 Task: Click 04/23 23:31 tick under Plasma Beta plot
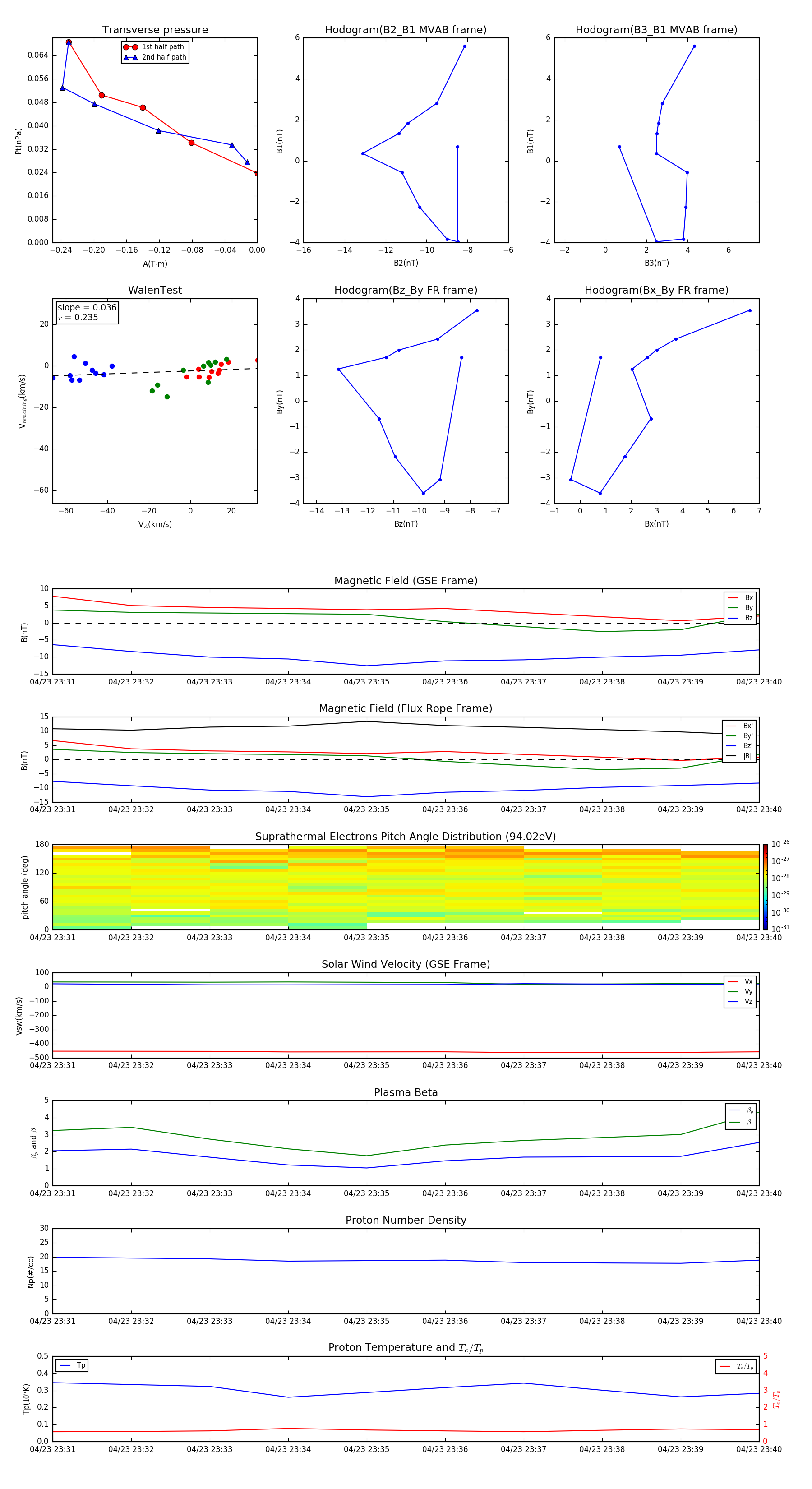point(53,1193)
